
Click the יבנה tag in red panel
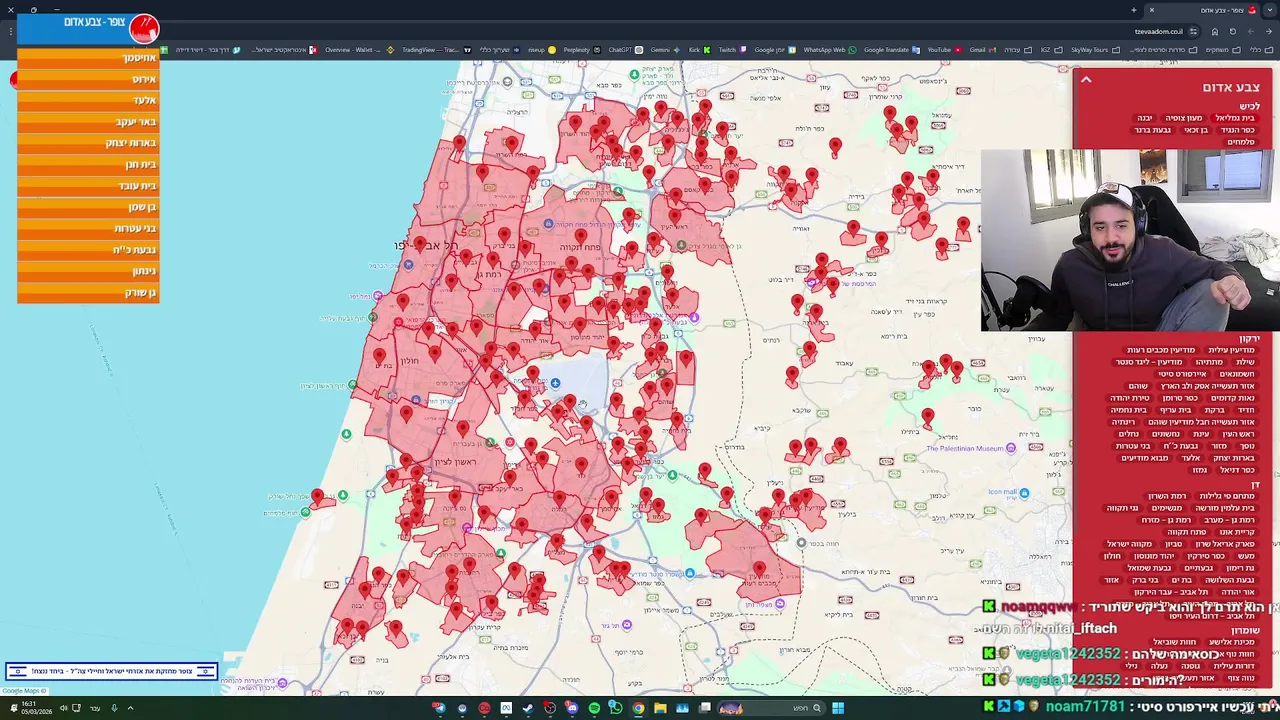(1145, 118)
